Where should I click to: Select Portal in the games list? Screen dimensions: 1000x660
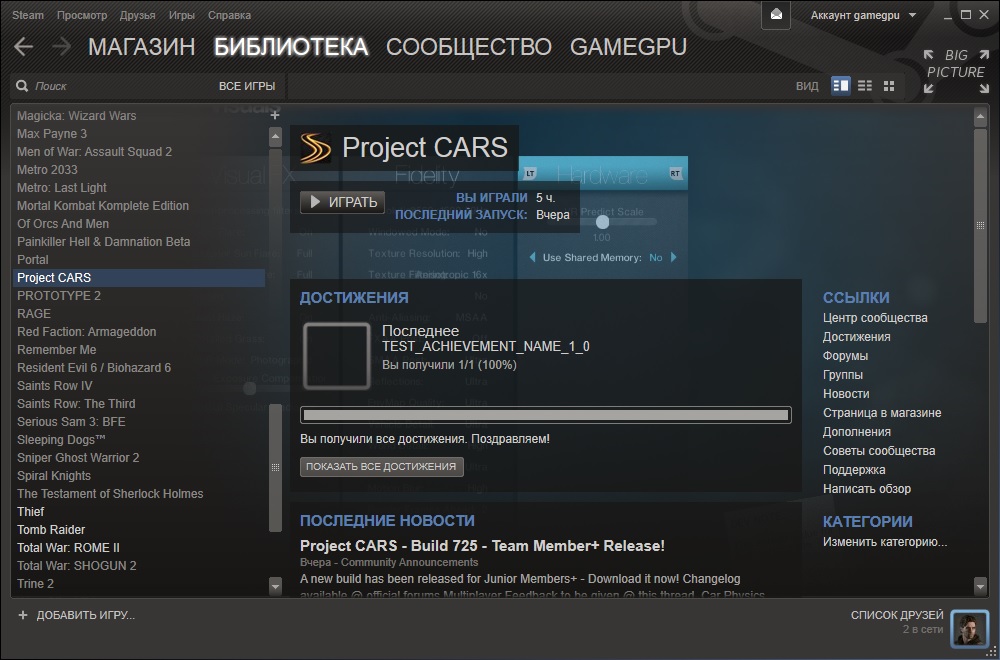[139, 260]
